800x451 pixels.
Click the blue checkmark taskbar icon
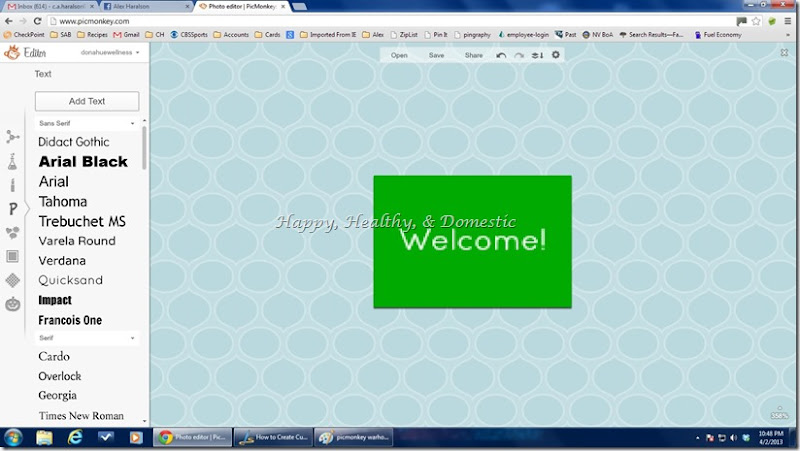click(106, 437)
